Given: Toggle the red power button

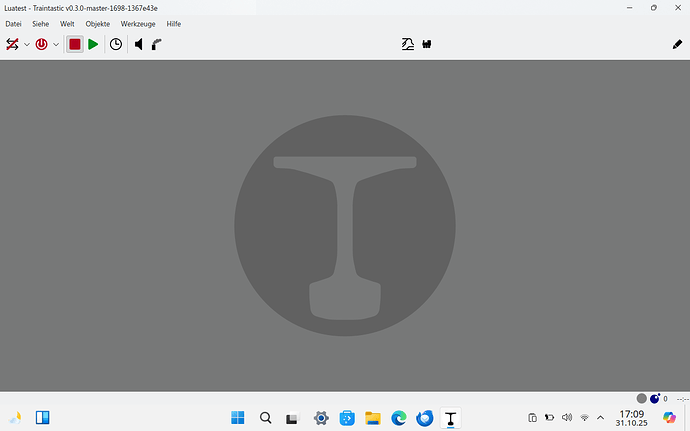Looking at the screenshot, I should 42,45.
